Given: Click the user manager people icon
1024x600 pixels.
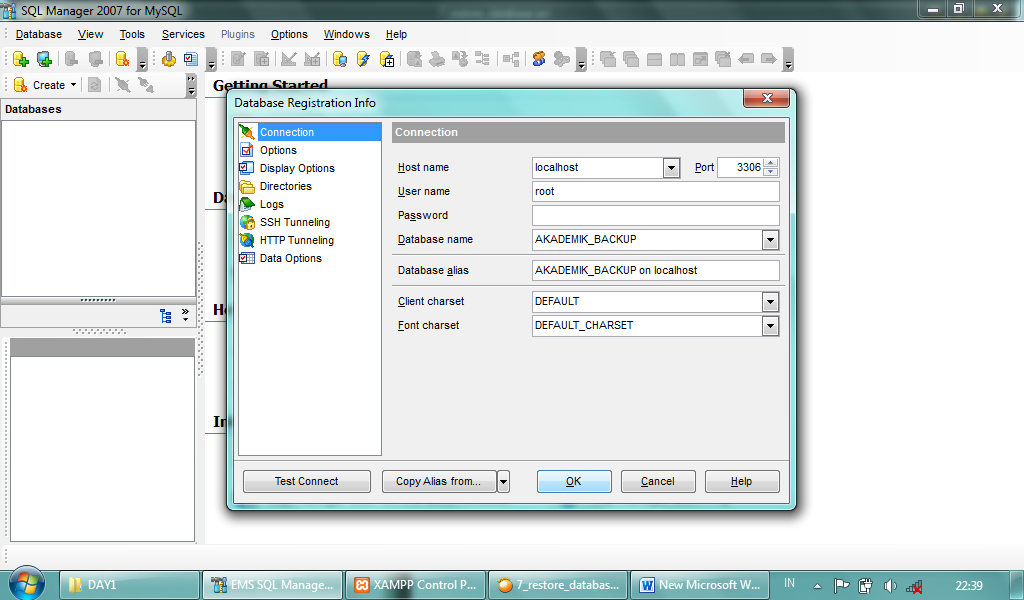Looking at the screenshot, I should tap(539, 59).
